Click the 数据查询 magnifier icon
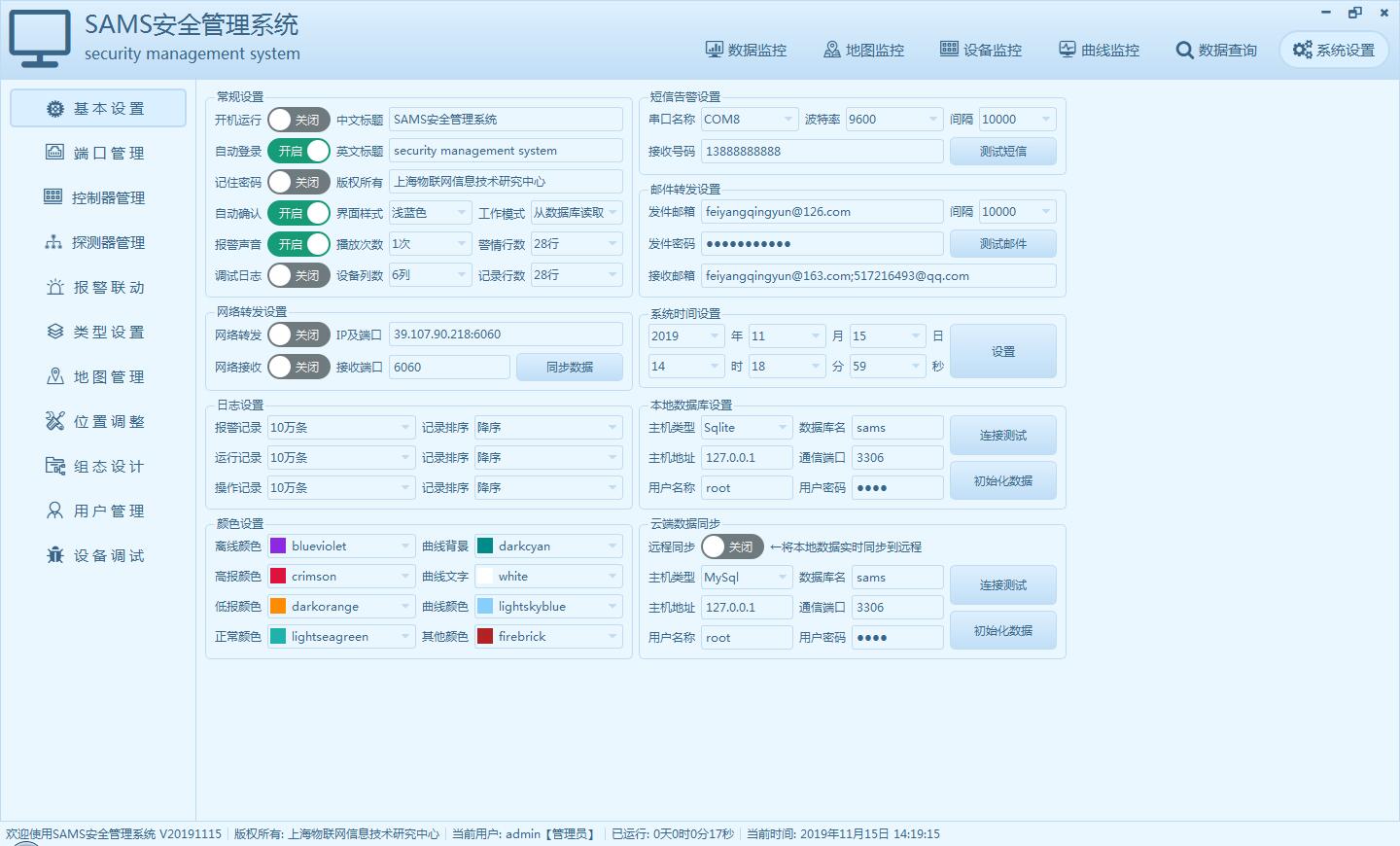The height and width of the screenshot is (846, 1400). click(x=1184, y=50)
